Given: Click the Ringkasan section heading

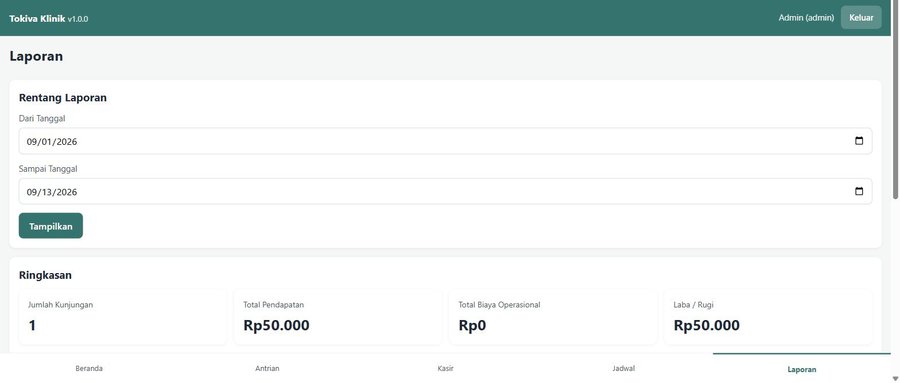Looking at the screenshot, I should tap(45, 275).
